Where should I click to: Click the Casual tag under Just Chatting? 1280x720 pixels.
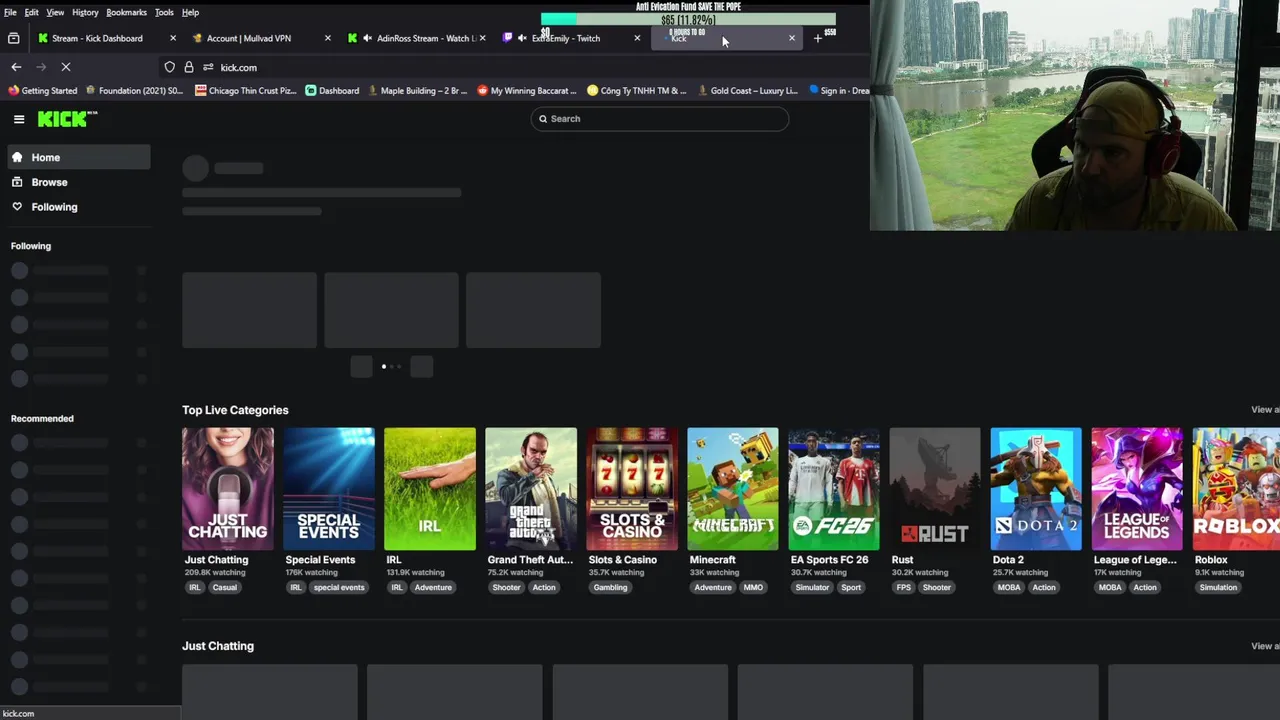click(224, 588)
